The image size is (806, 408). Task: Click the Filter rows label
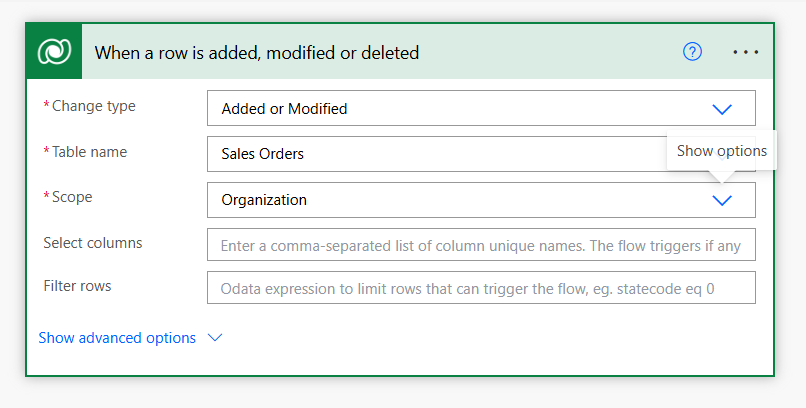coord(77,286)
